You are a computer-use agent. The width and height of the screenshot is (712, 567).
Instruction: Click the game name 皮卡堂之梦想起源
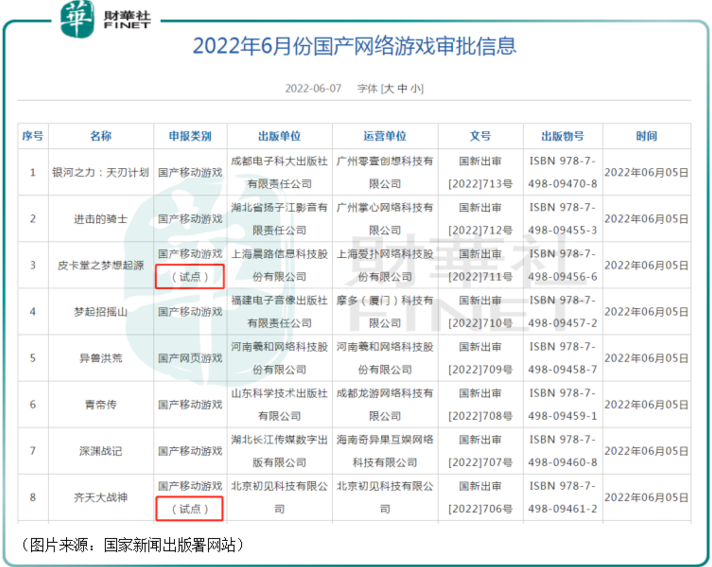click(101, 265)
